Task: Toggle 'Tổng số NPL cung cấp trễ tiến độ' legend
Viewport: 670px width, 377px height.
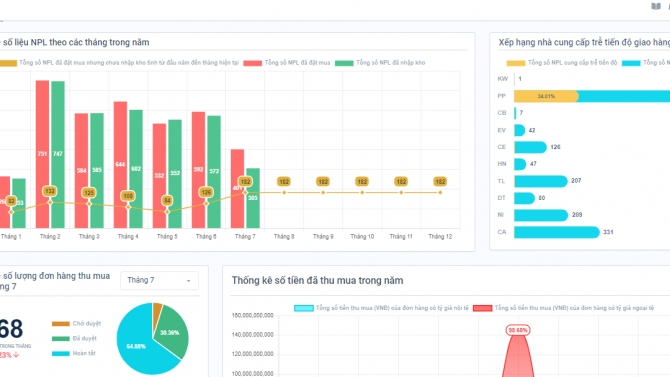Action: coord(562,63)
